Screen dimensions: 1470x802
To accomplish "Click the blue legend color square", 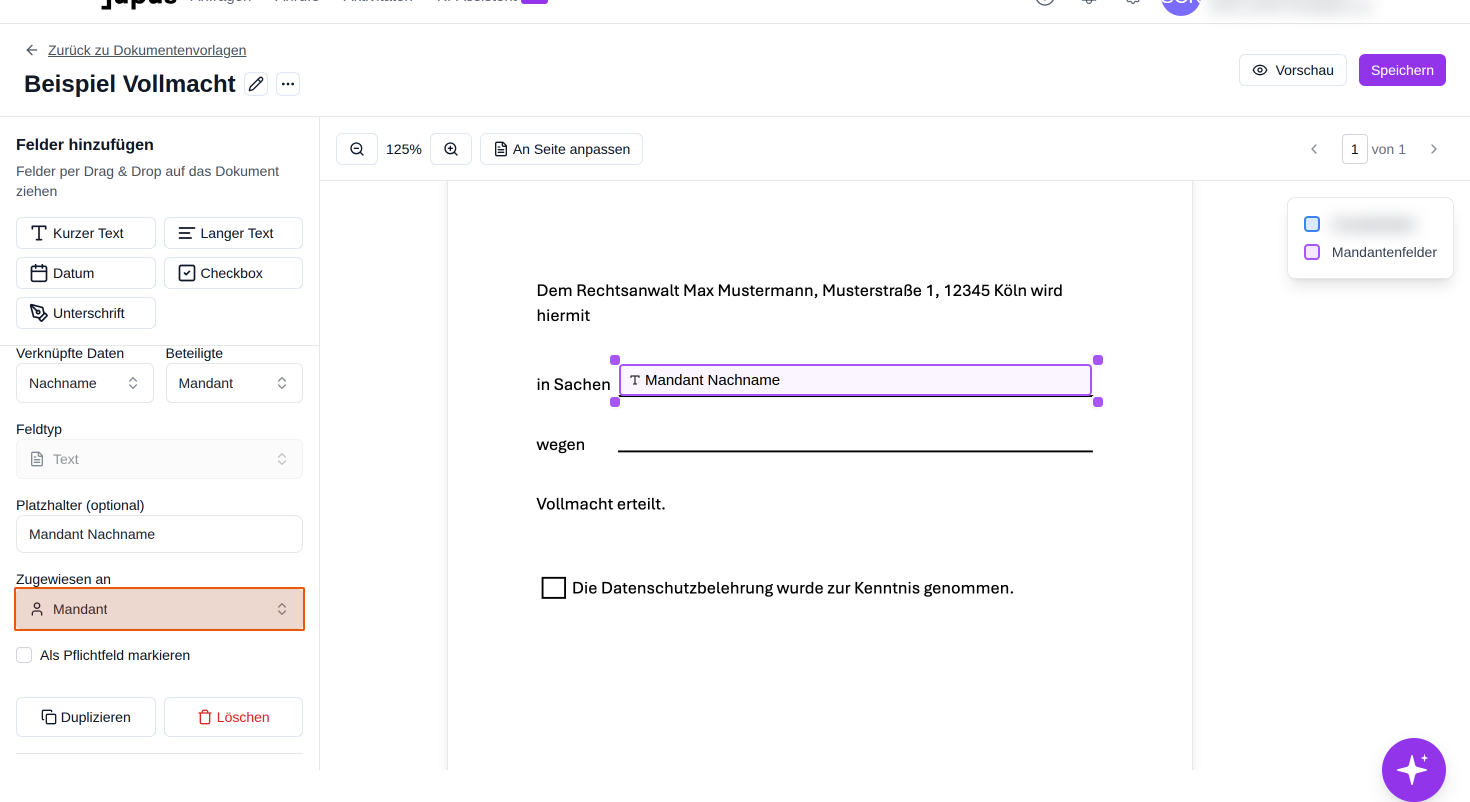I will 1312,224.
